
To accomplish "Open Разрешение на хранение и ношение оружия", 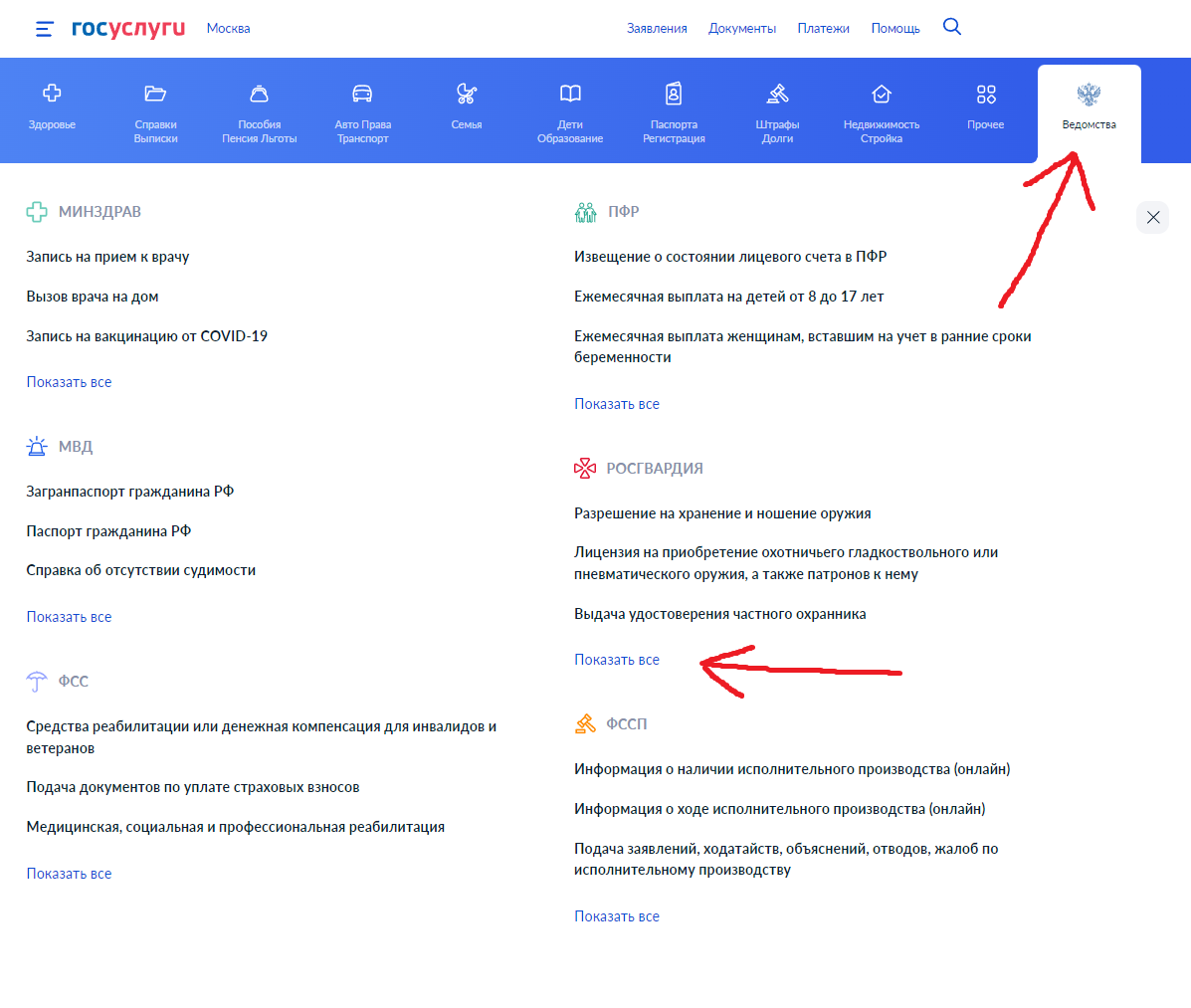I will (x=722, y=513).
